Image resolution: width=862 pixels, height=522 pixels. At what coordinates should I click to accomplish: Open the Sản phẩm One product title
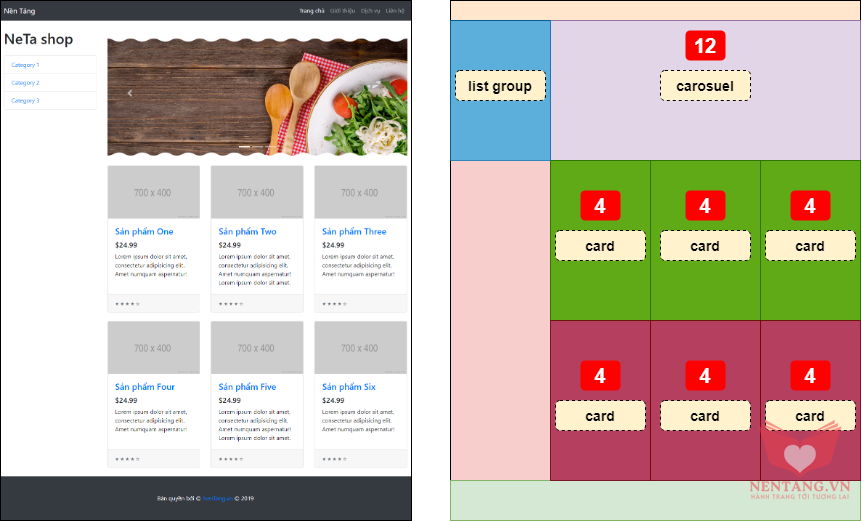coord(144,231)
